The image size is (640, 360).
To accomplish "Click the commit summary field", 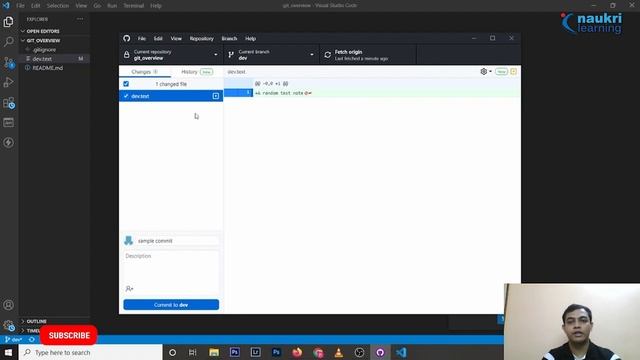I will (177, 241).
